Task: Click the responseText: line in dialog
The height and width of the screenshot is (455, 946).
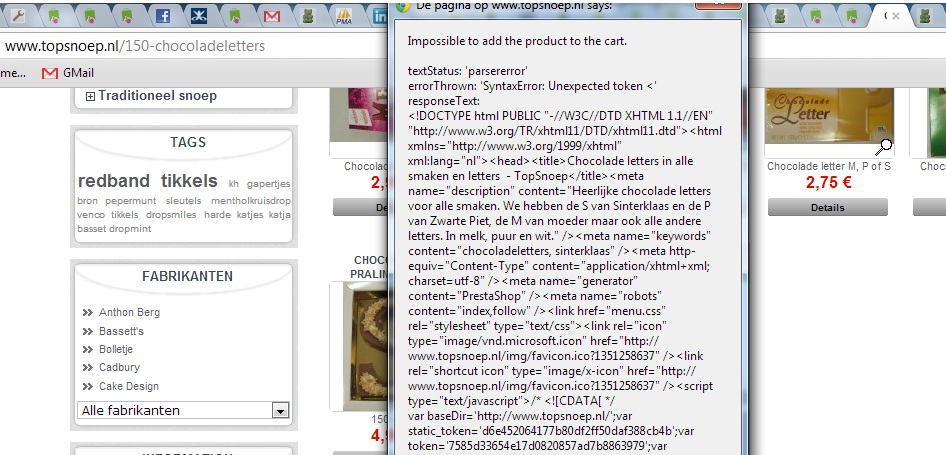Action: [443, 101]
